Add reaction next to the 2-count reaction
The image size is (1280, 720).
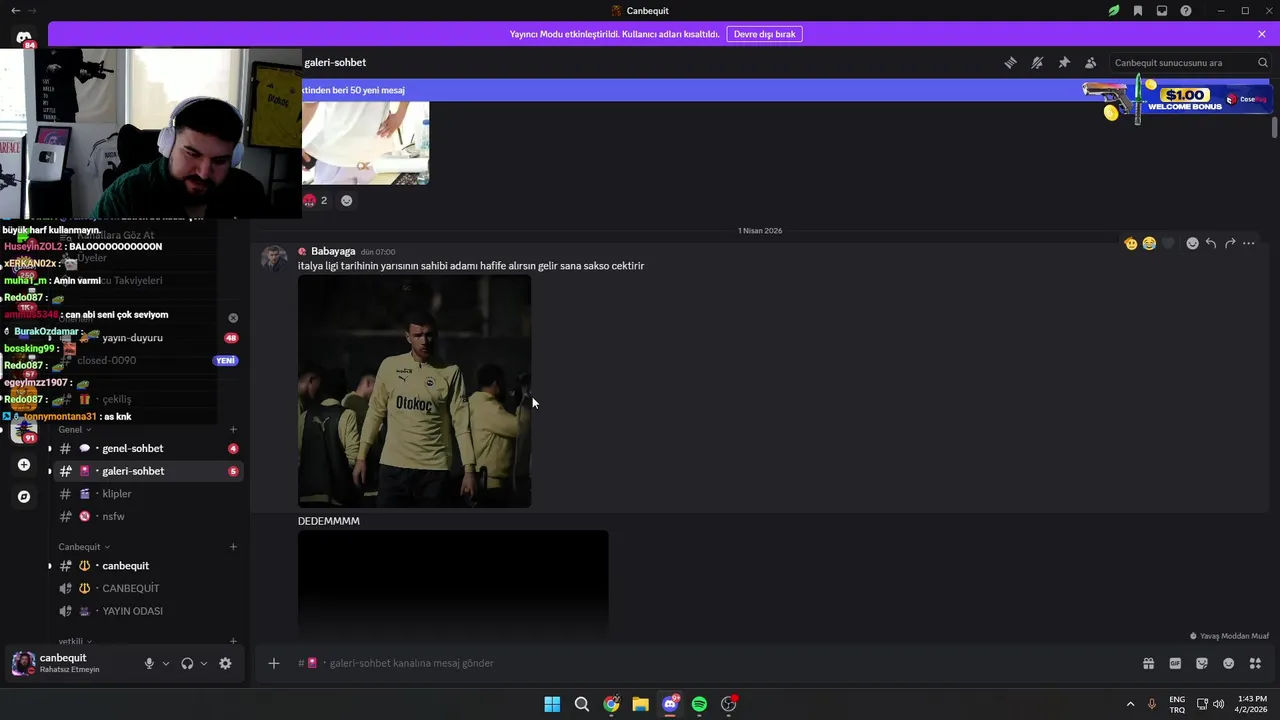click(346, 200)
